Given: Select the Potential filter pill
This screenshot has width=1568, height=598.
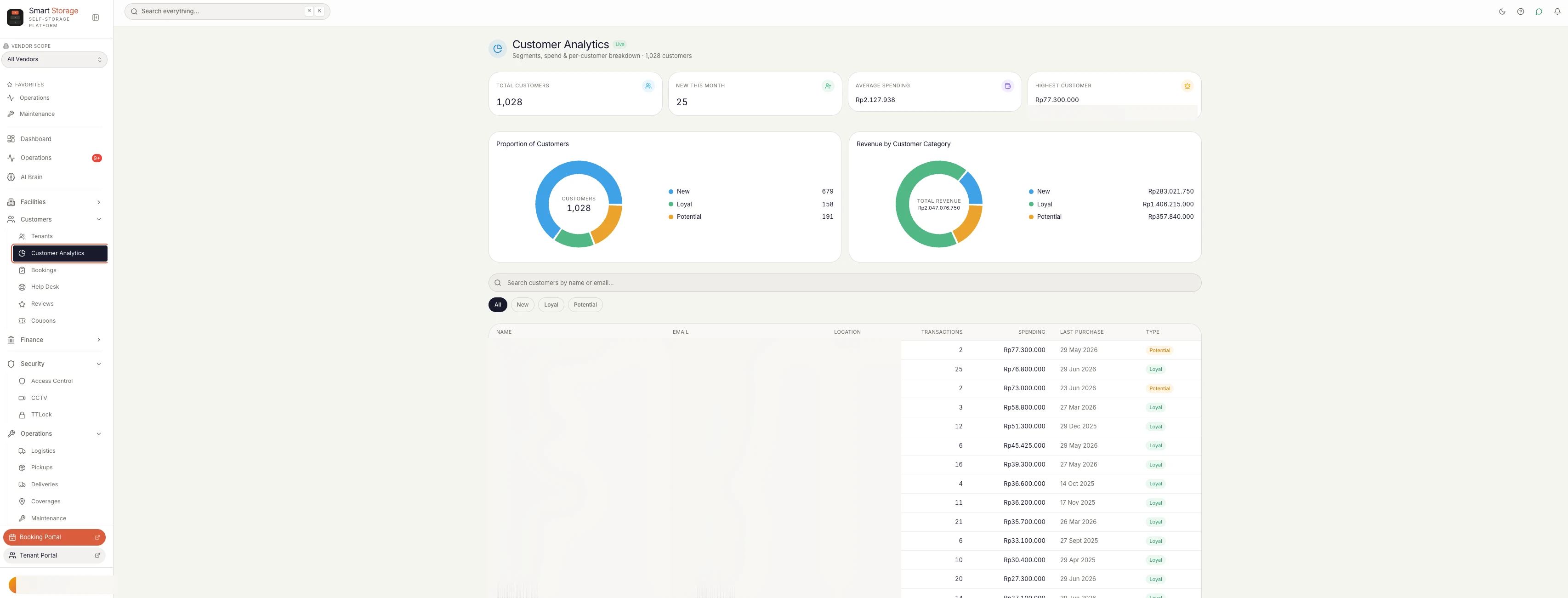Looking at the screenshot, I should [x=585, y=304].
